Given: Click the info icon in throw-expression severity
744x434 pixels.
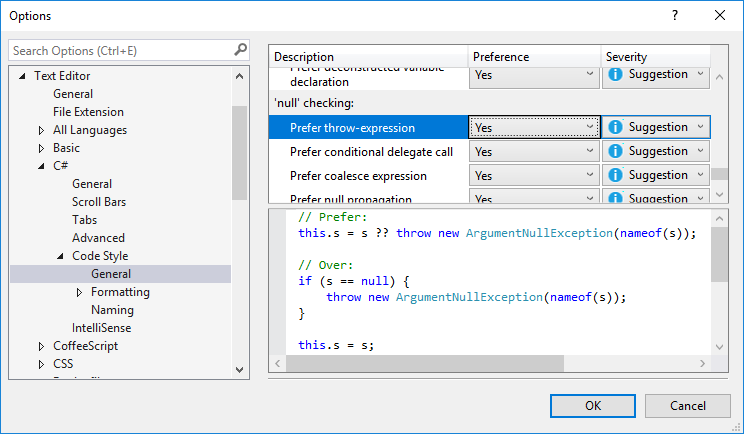Looking at the screenshot, I should coord(616,127).
